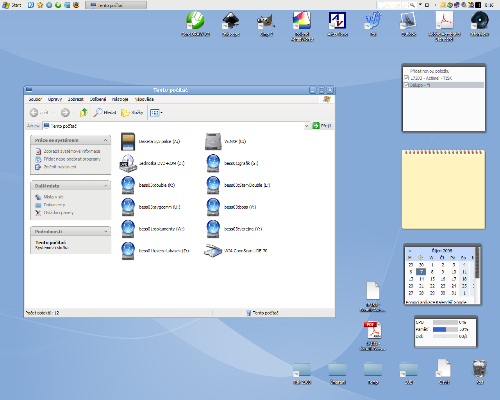
Task: Select the highlighted day 7 in calendar
Action: [421, 272]
